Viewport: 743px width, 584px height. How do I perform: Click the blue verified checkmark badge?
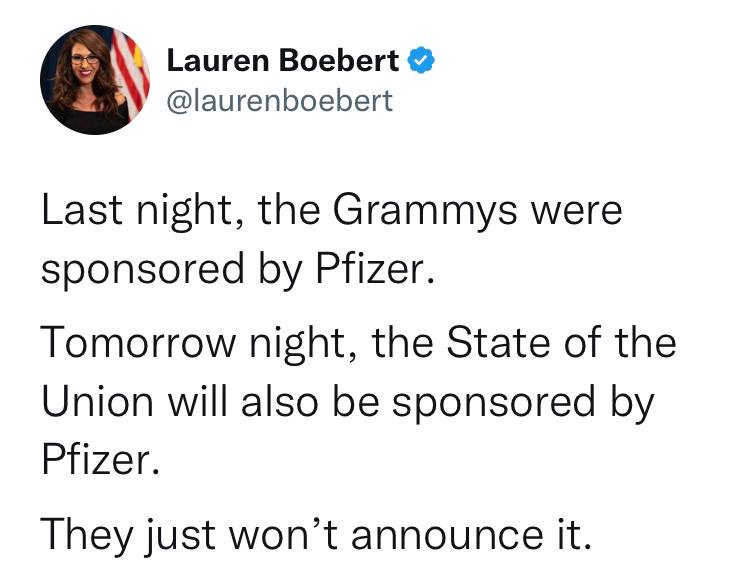(x=421, y=60)
